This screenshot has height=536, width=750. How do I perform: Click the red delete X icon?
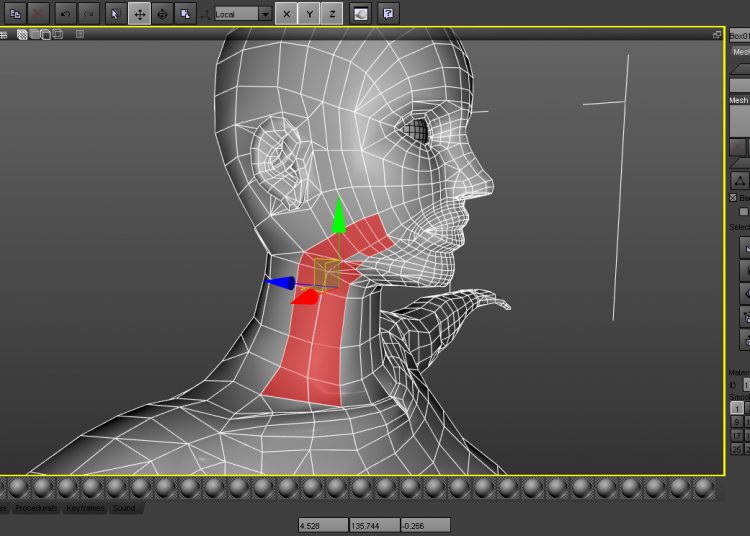pyautogui.click(x=39, y=14)
